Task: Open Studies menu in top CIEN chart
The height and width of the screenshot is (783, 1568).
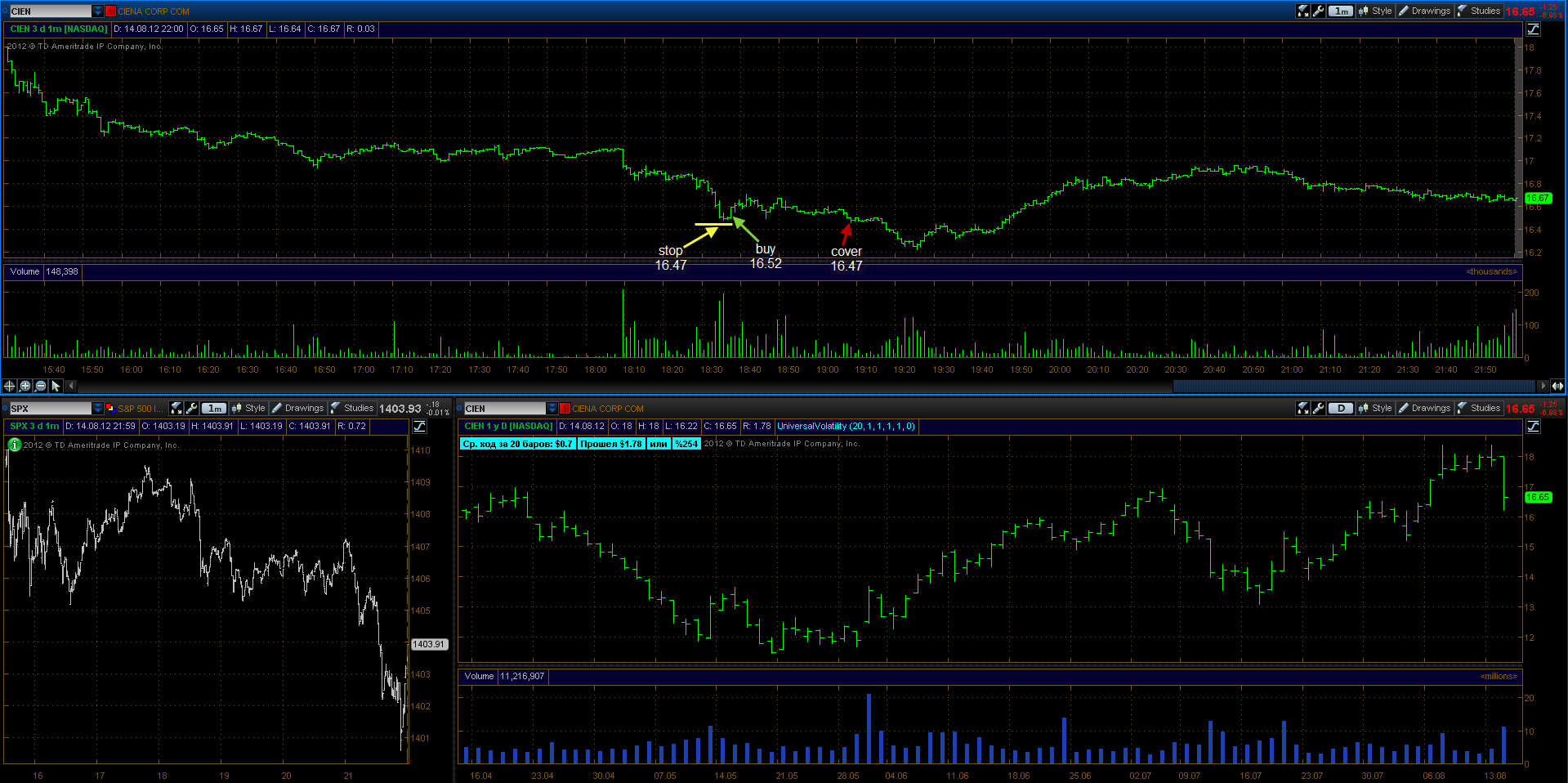Action: [1479, 11]
